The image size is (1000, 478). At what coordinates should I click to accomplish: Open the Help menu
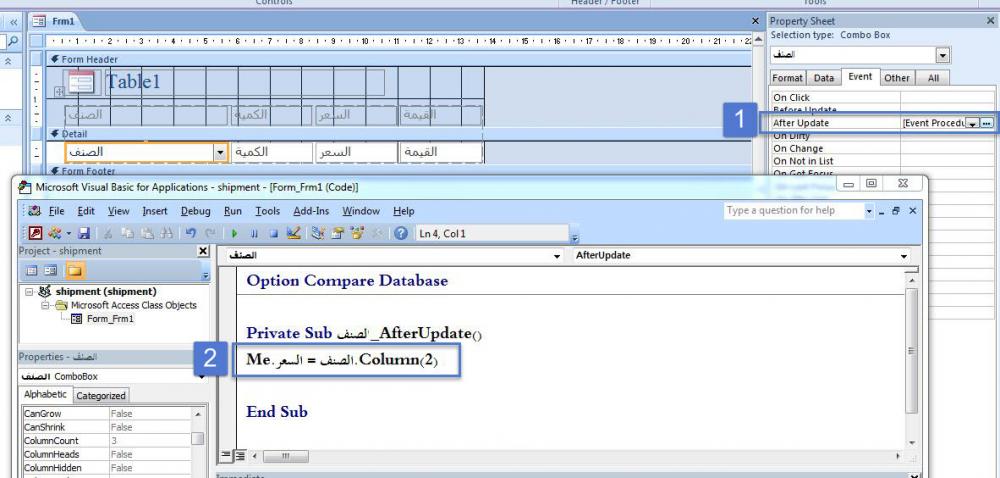click(x=404, y=211)
